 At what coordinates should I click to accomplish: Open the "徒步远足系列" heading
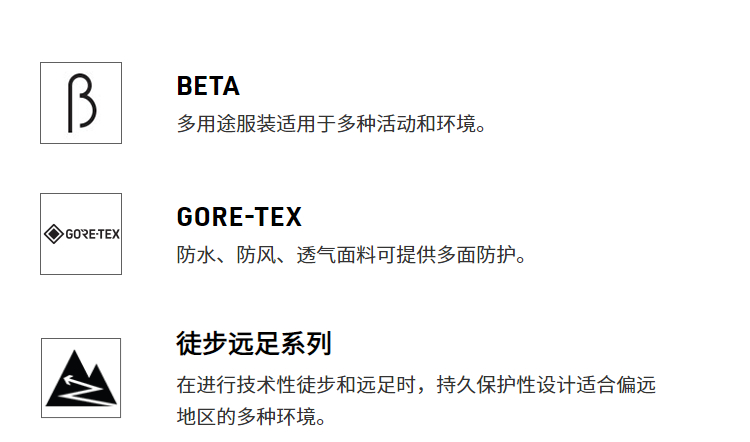(x=254, y=345)
